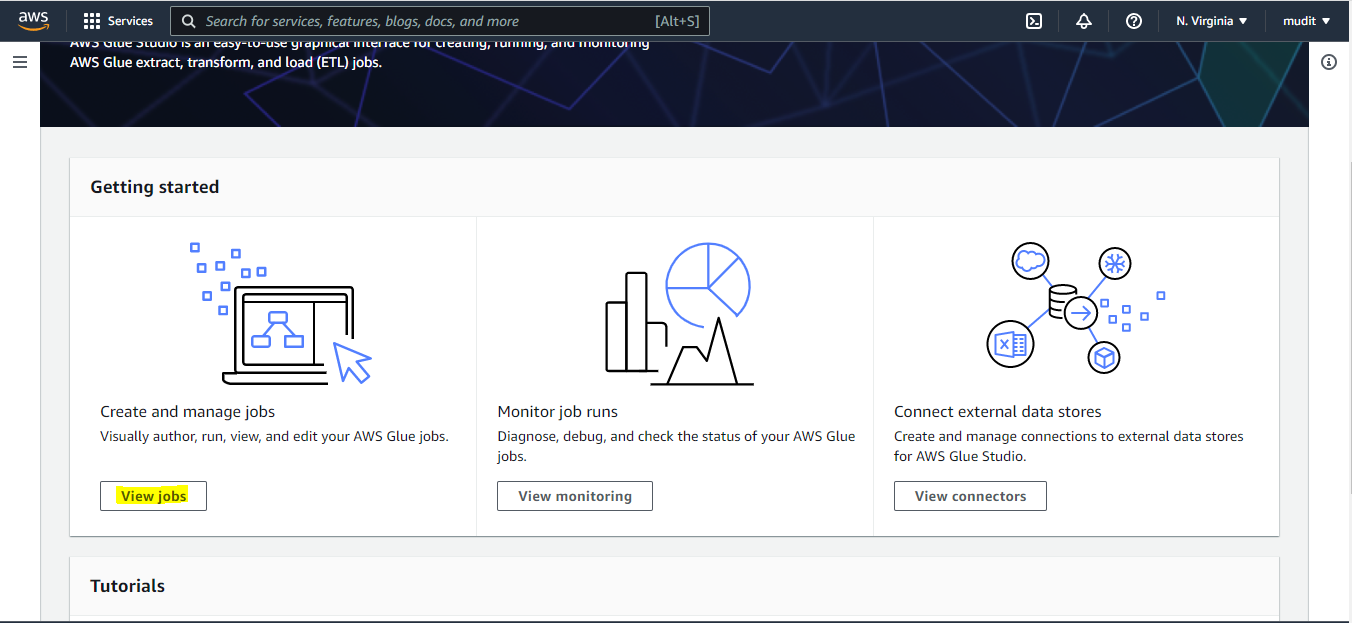This screenshot has width=1352, height=623.
Task: Open the help question mark menu
Action: click(x=1134, y=21)
